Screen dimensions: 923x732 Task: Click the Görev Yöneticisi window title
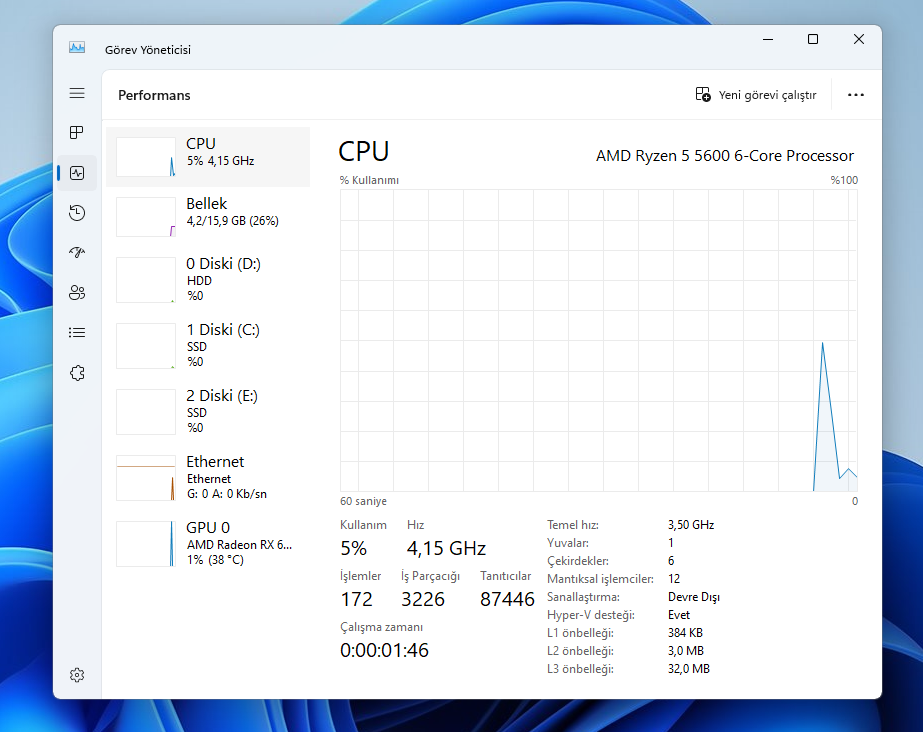[148, 50]
